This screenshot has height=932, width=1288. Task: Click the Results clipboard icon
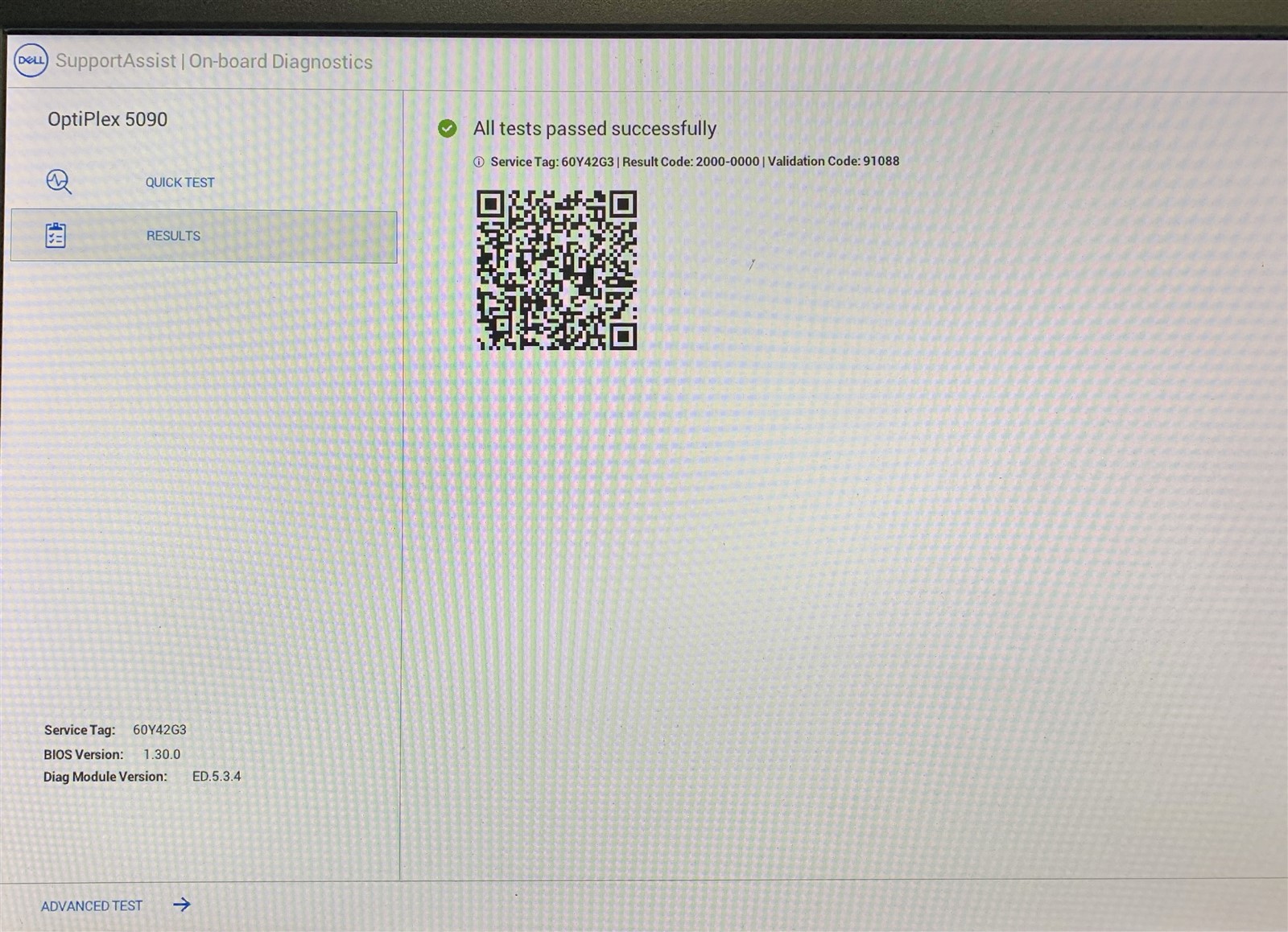(x=56, y=236)
